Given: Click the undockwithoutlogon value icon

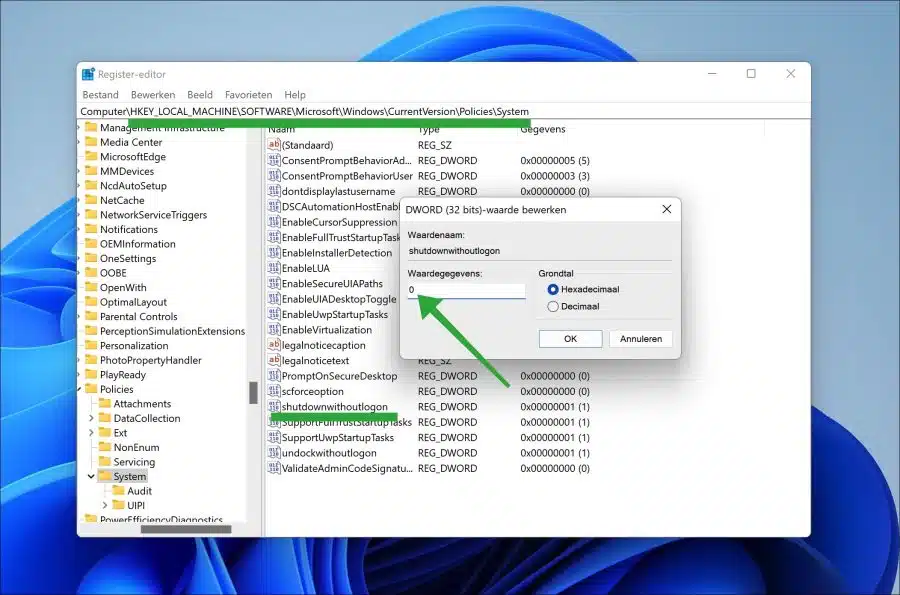Looking at the screenshot, I should tap(274, 453).
